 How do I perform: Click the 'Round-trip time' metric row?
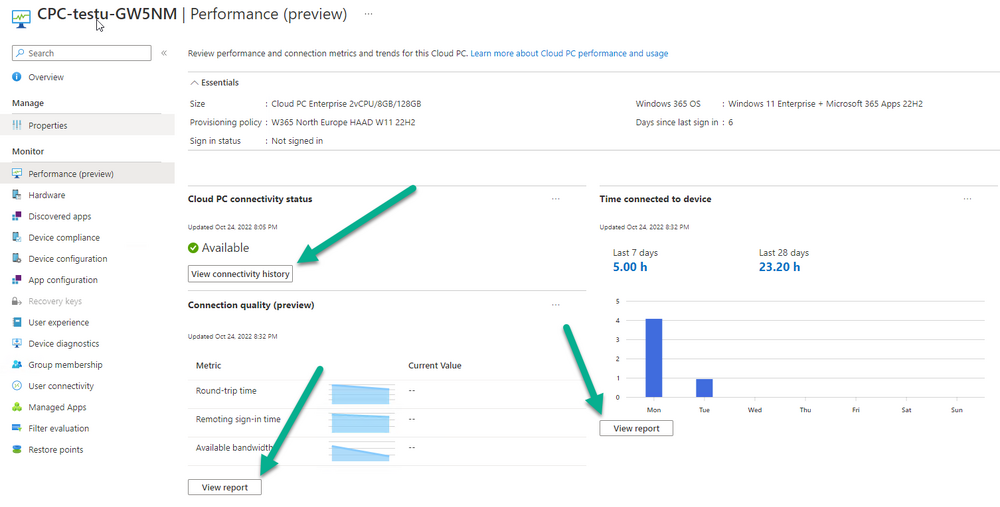[386, 394]
